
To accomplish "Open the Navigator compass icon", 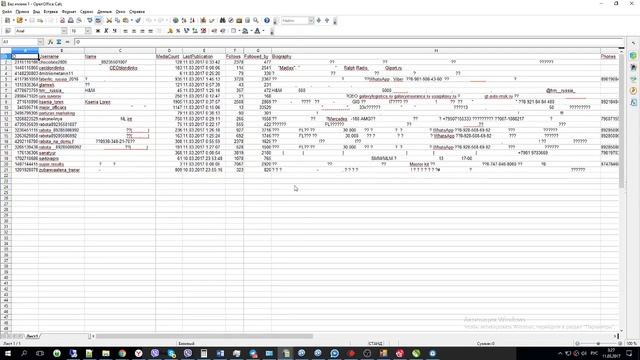I will tap(231, 20).
